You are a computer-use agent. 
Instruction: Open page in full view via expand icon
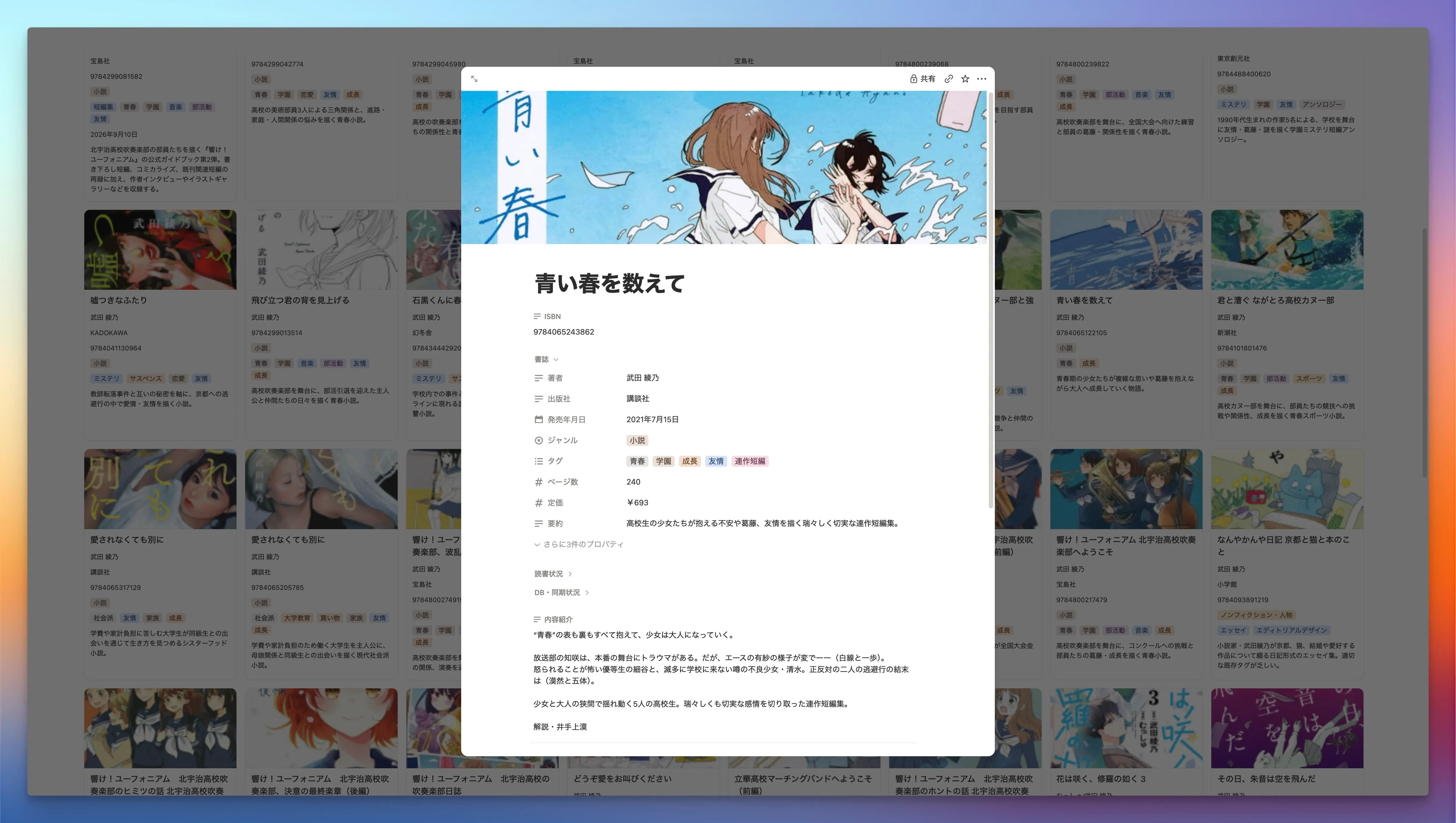[x=474, y=79]
